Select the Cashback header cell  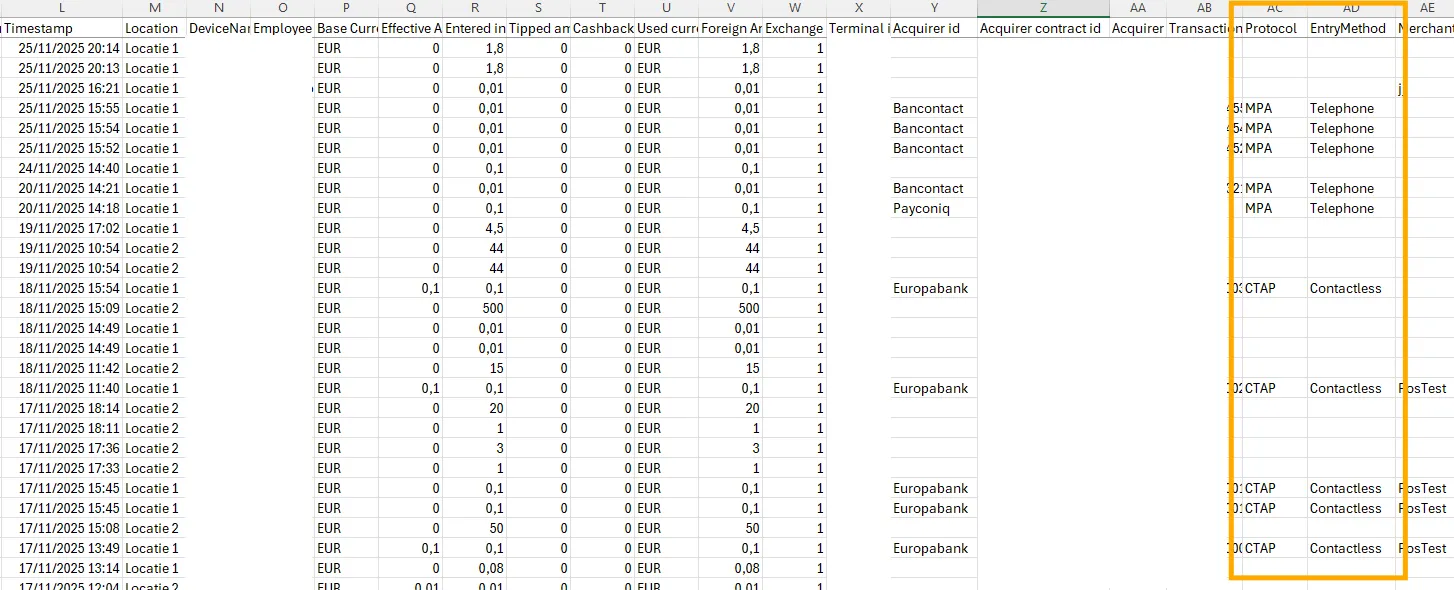click(x=602, y=28)
